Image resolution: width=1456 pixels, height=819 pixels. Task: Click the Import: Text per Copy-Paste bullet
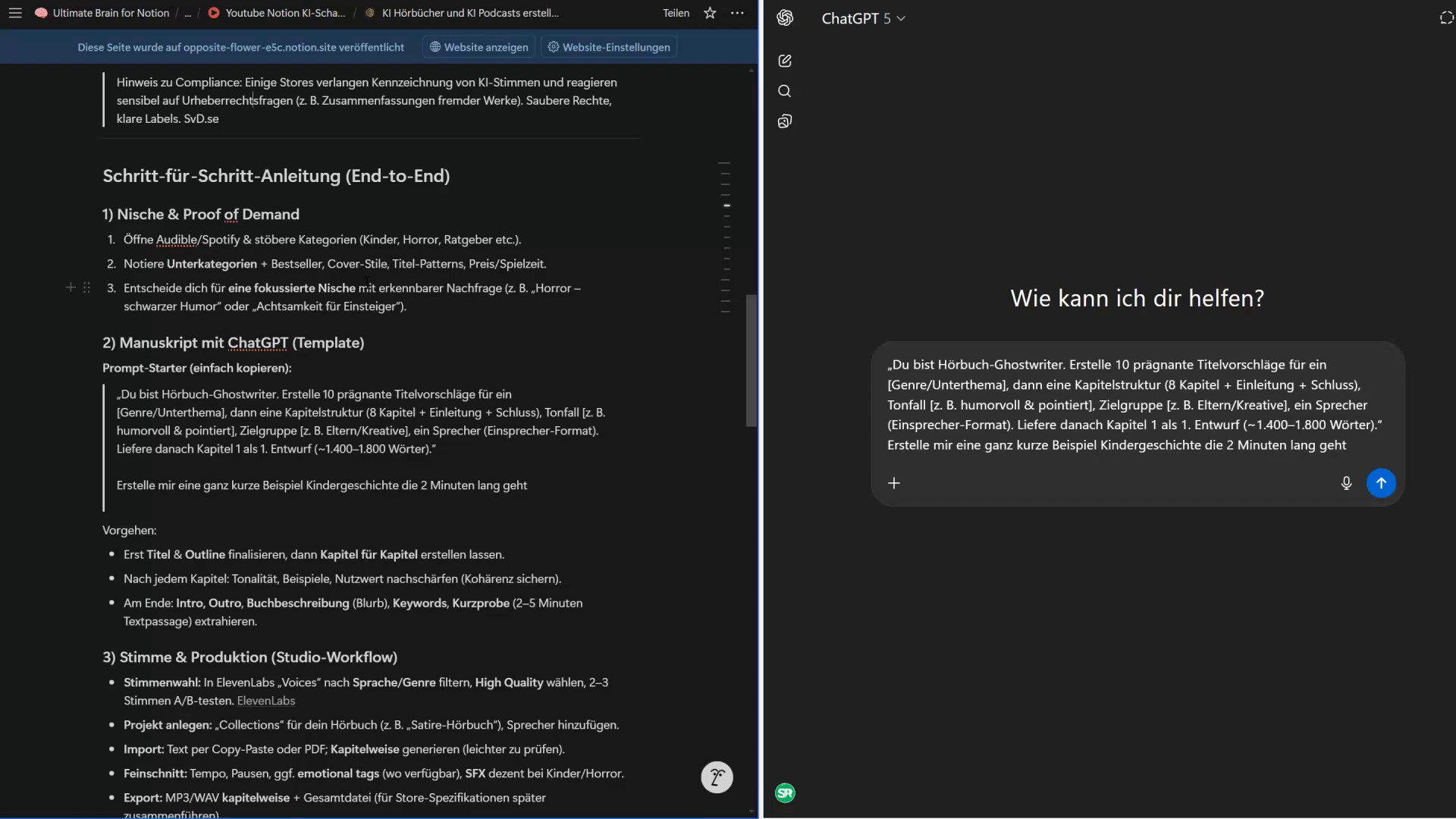click(x=344, y=749)
